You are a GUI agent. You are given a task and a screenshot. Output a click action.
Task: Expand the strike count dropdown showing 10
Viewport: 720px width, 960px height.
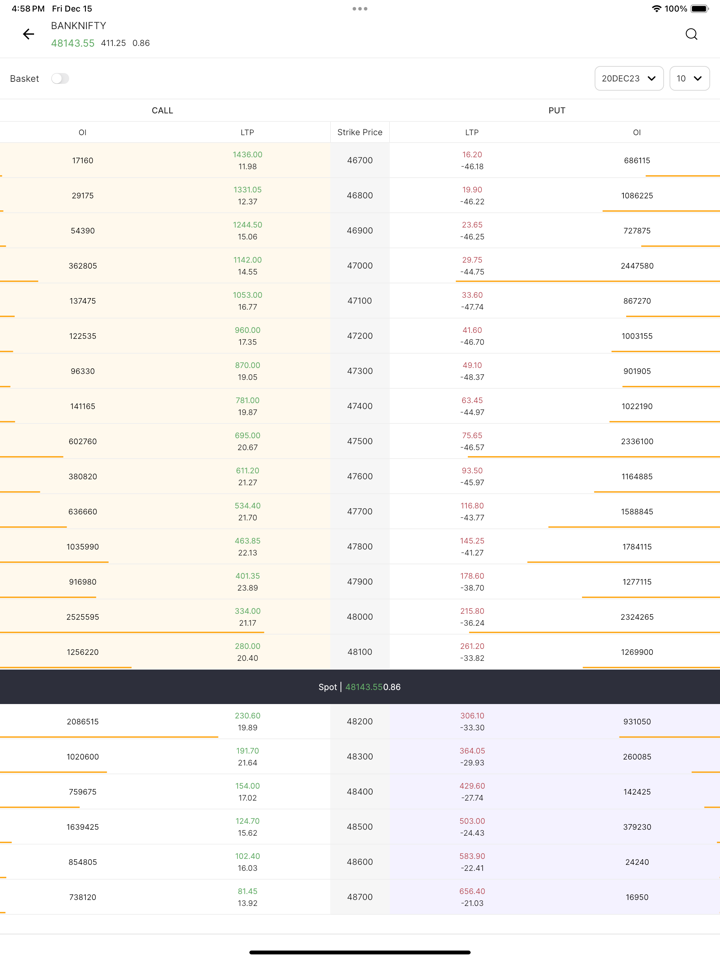pyautogui.click(x=689, y=78)
